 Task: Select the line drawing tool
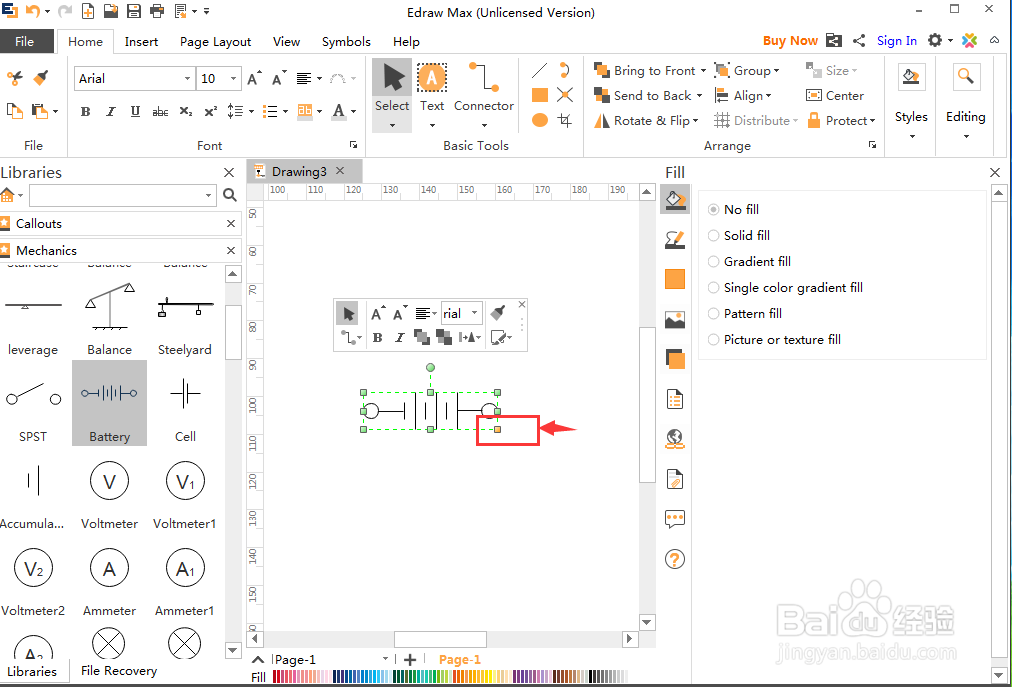coord(540,70)
